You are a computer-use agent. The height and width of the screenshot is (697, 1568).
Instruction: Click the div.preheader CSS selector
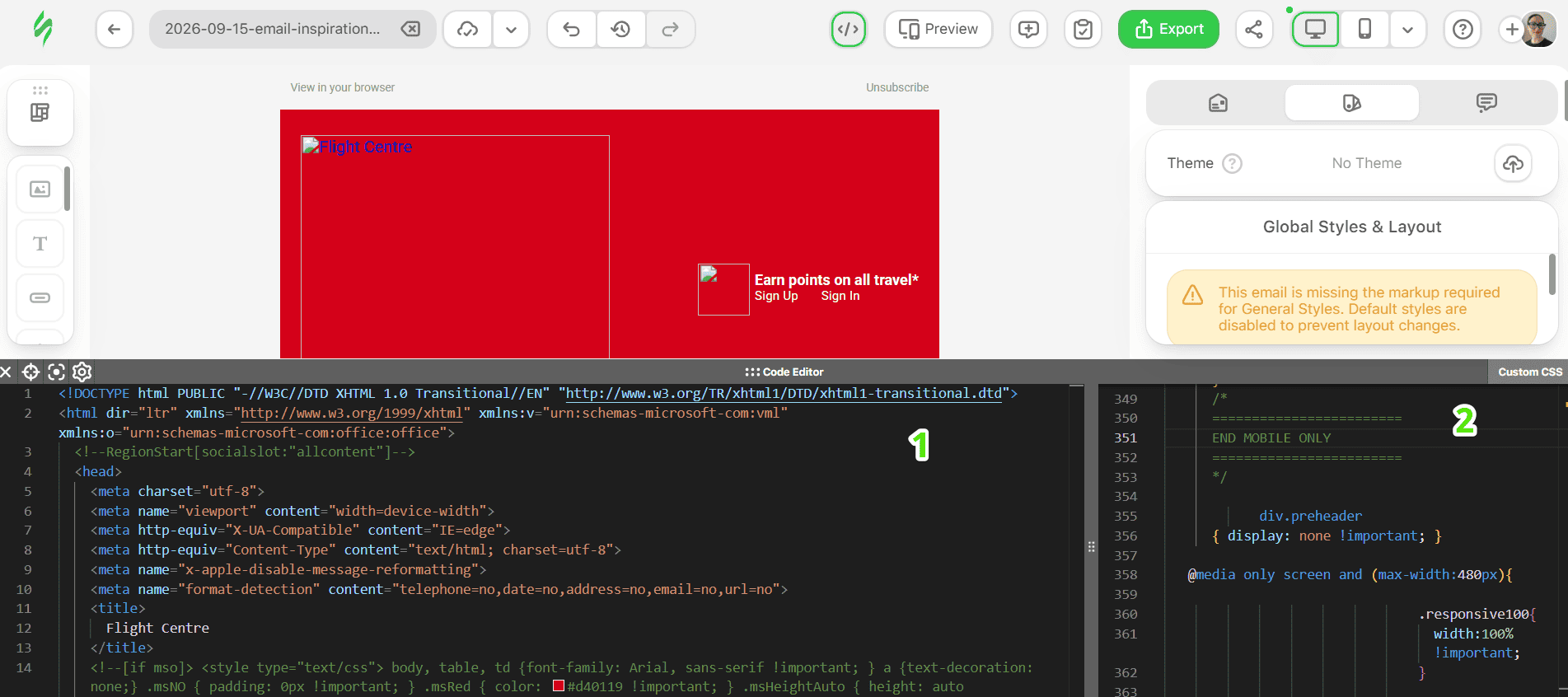pos(1310,516)
